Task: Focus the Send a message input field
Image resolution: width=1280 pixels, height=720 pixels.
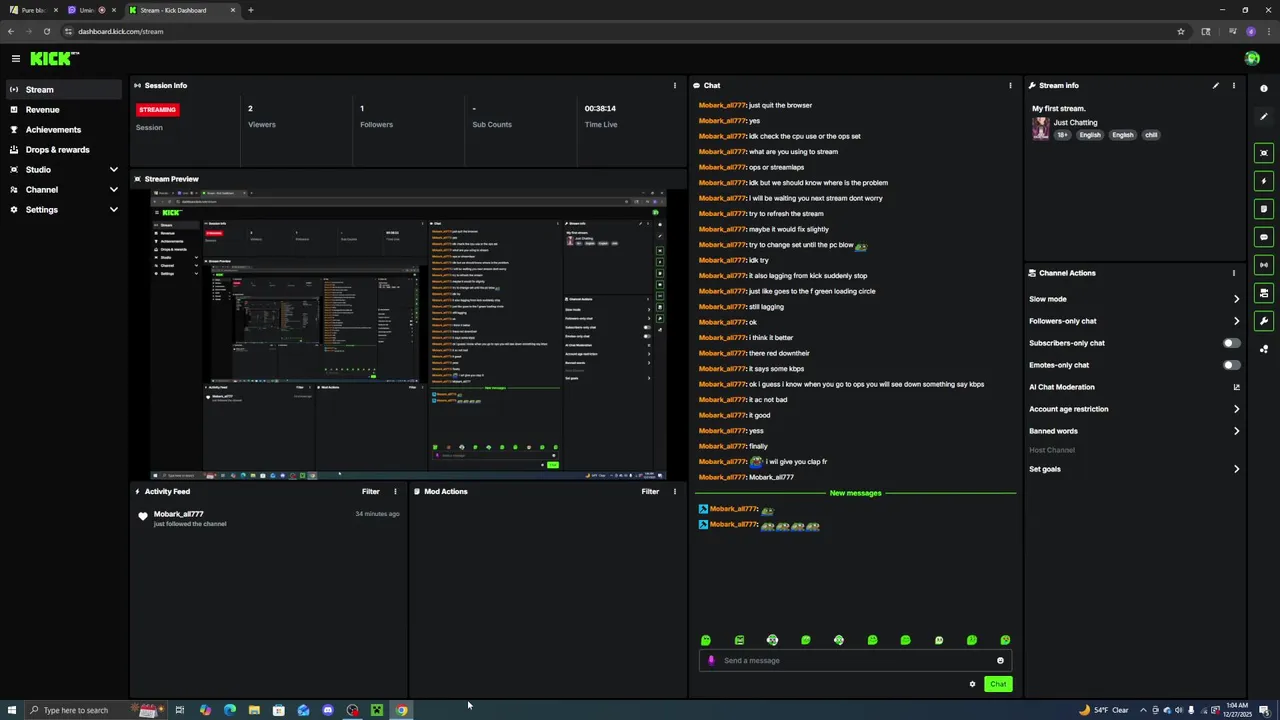Action: click(855, 661)
